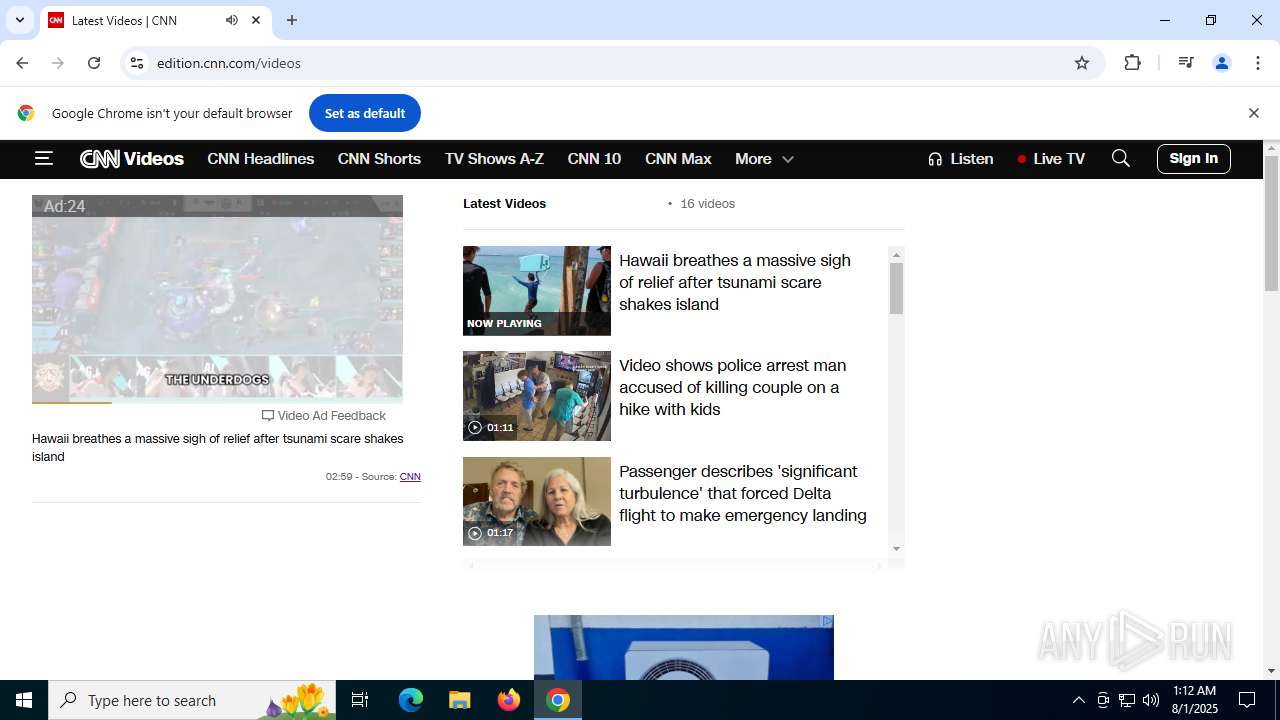Click the video list scrollbar thumb
Screen dimensions: 1280x720
point(896,289)
